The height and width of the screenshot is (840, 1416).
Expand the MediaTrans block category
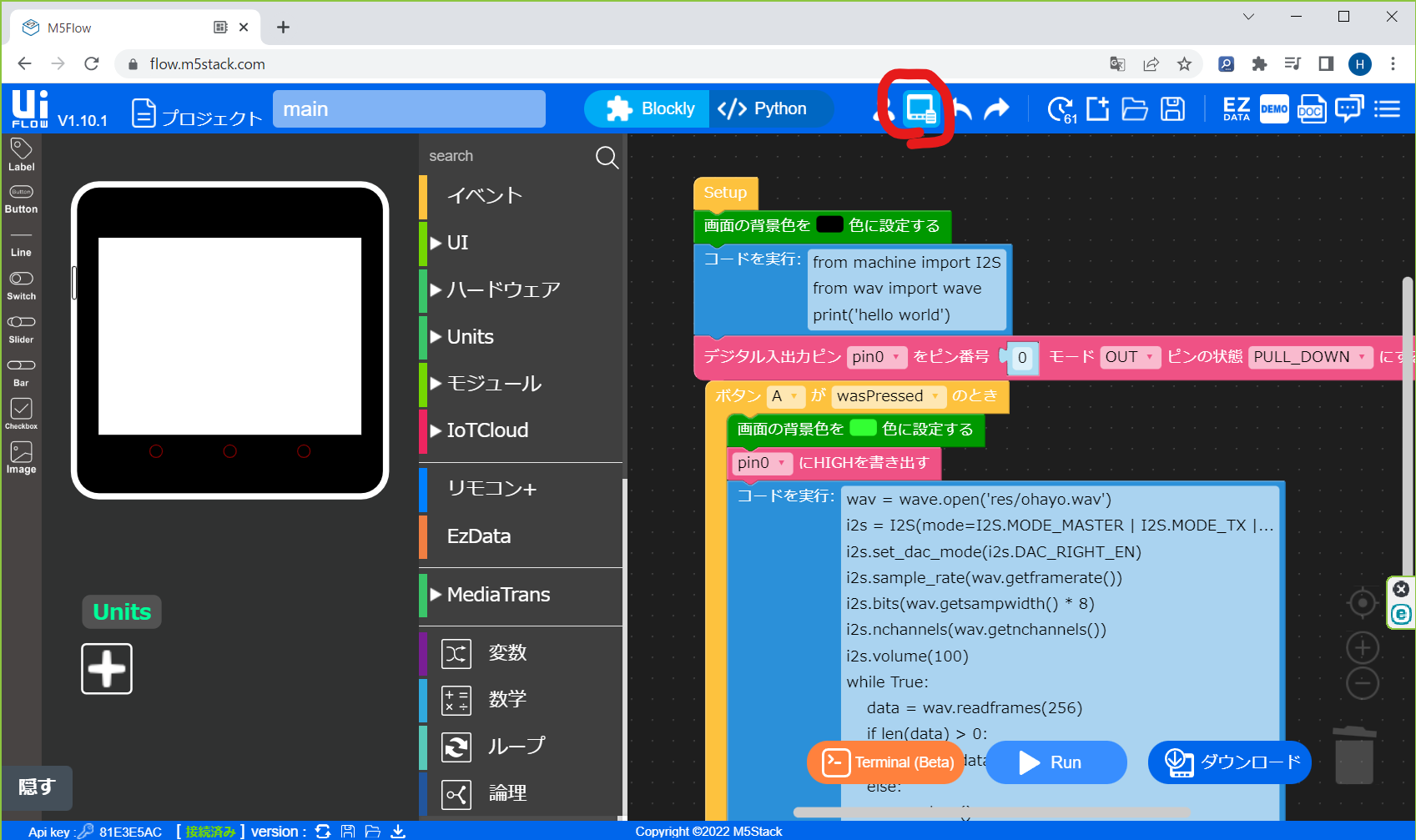[522, 595]
